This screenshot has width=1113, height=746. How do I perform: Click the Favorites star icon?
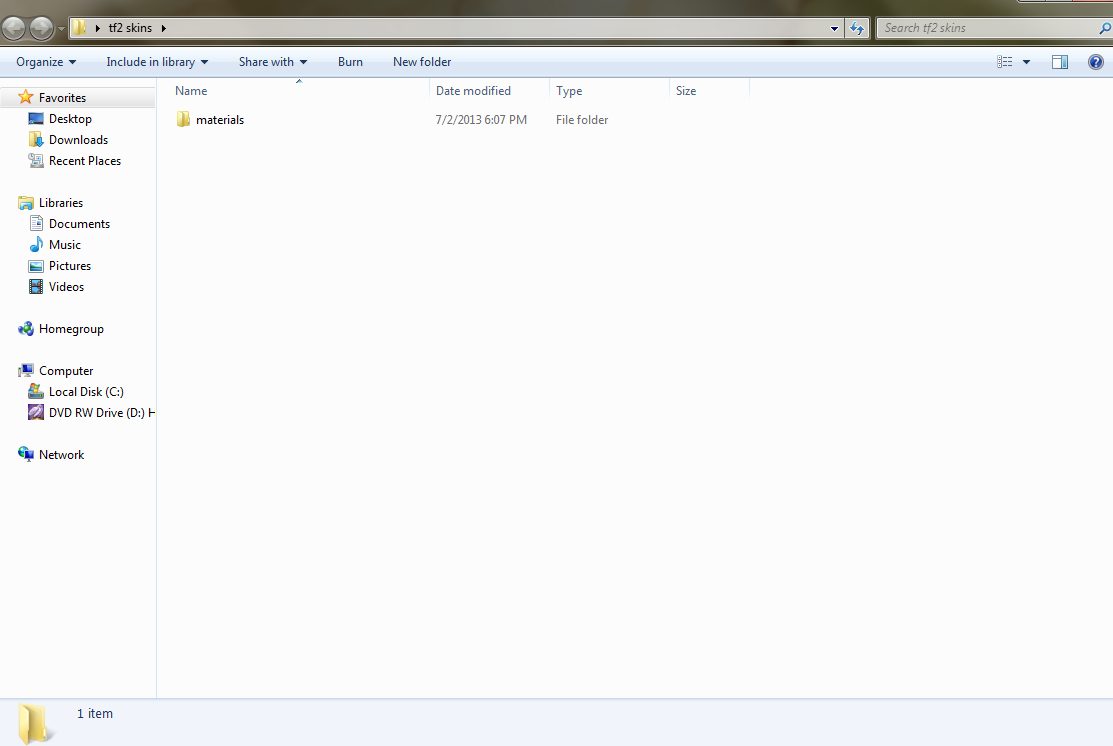pos(26,97)
